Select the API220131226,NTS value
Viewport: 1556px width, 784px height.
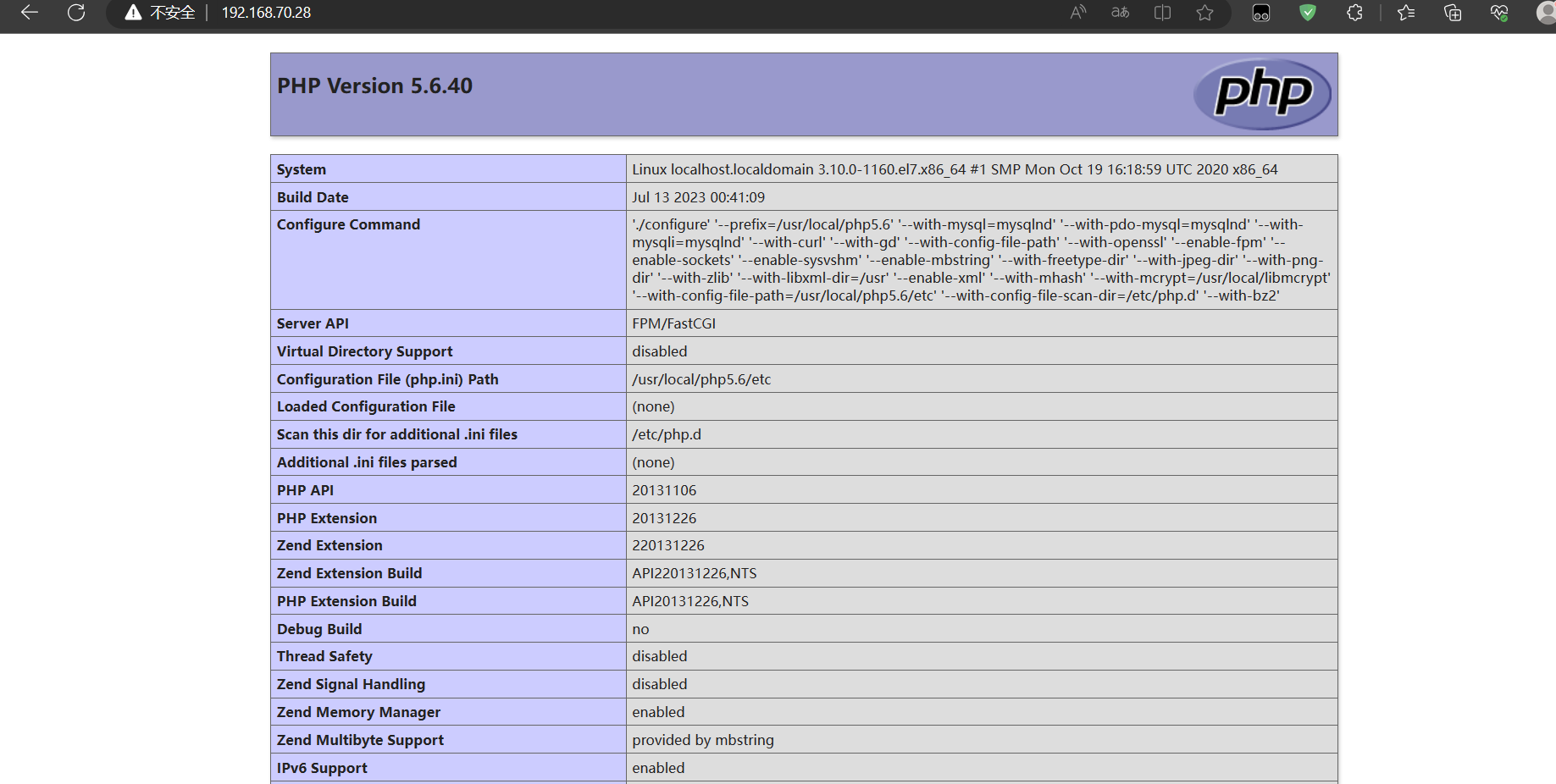pyautogui.click(x=695, y=573)
